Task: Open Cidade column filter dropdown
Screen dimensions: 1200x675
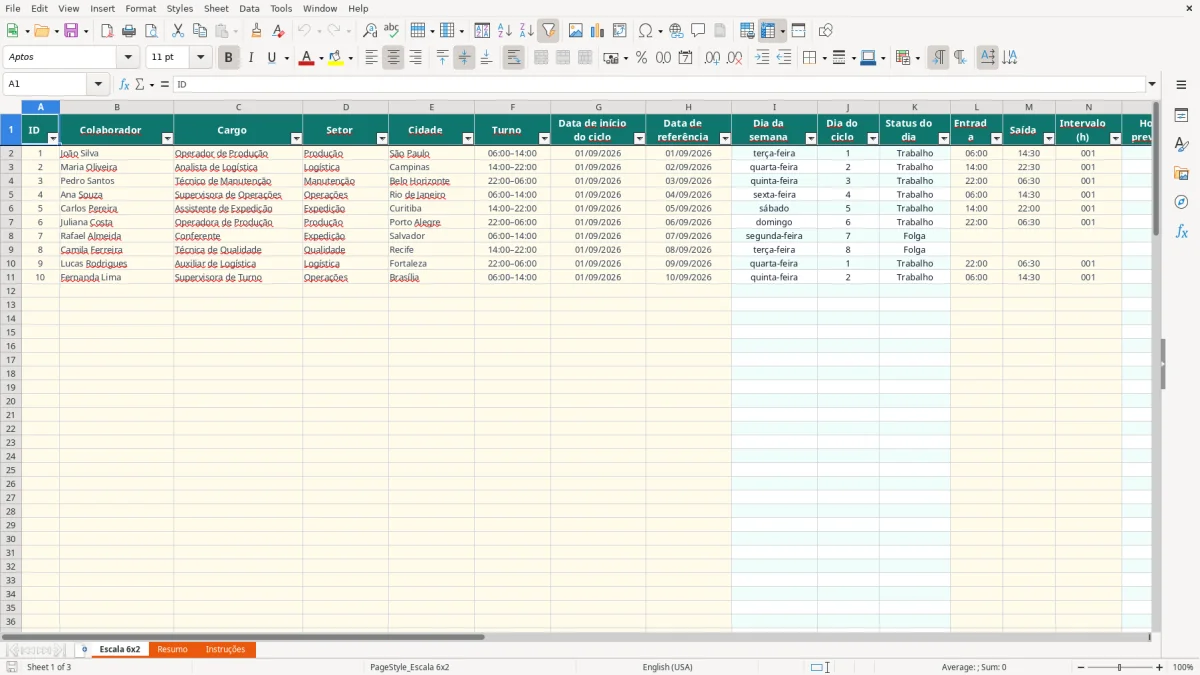Action: coord(468,138)
